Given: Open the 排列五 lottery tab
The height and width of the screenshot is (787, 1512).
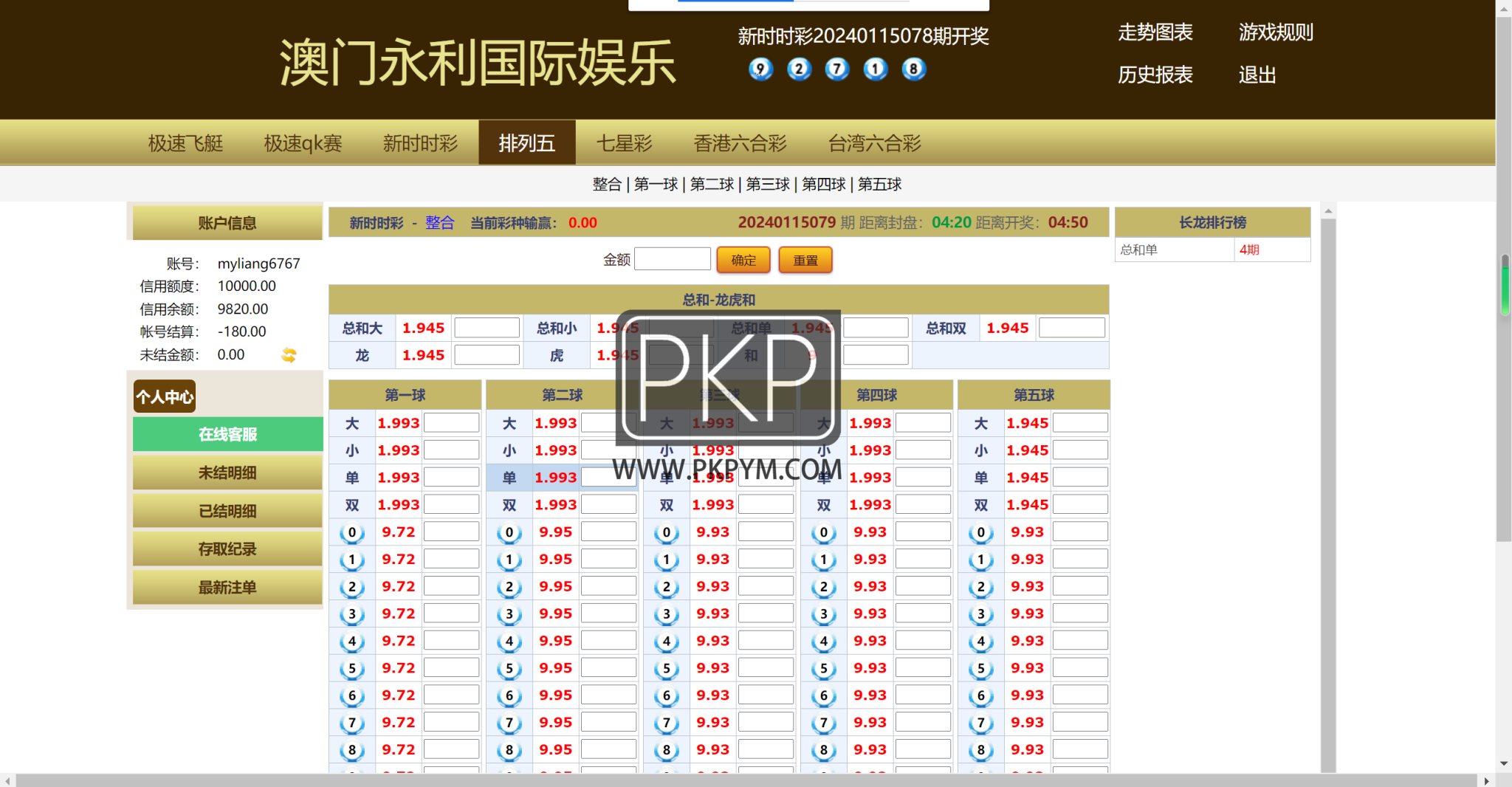Looking at the screenshot, I should click(x=527, y=142).
